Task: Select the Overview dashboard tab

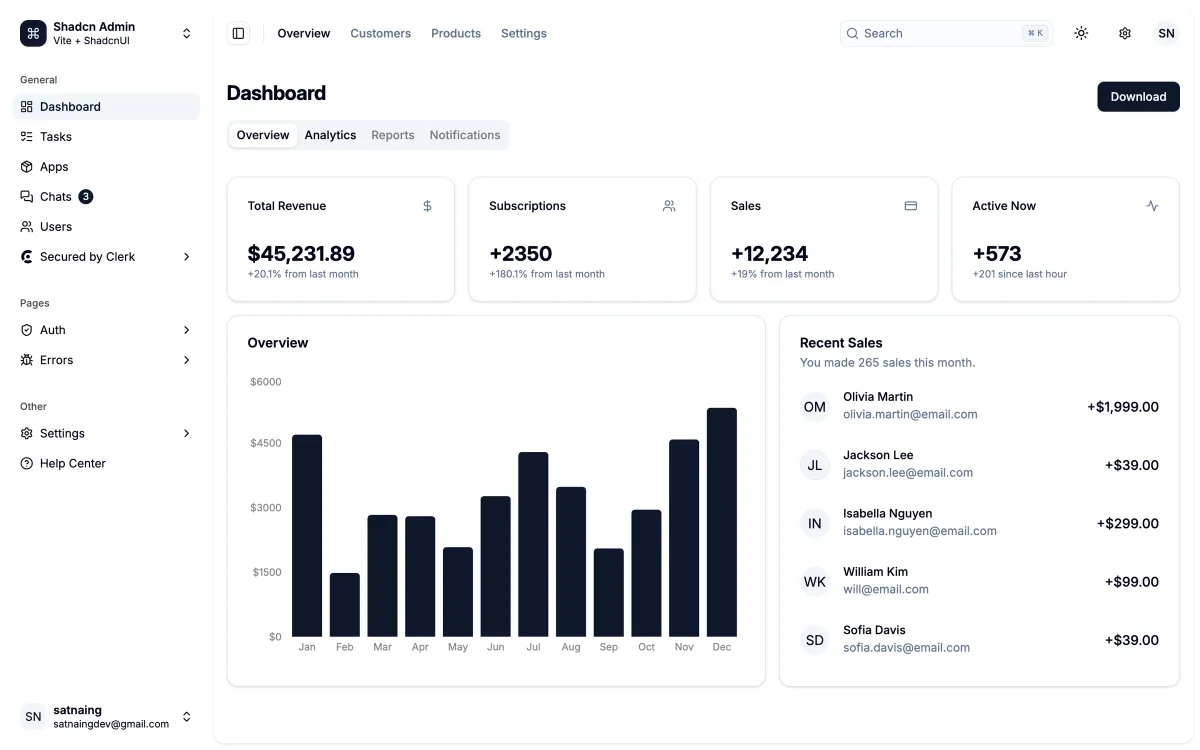Action: click(263, 135)
